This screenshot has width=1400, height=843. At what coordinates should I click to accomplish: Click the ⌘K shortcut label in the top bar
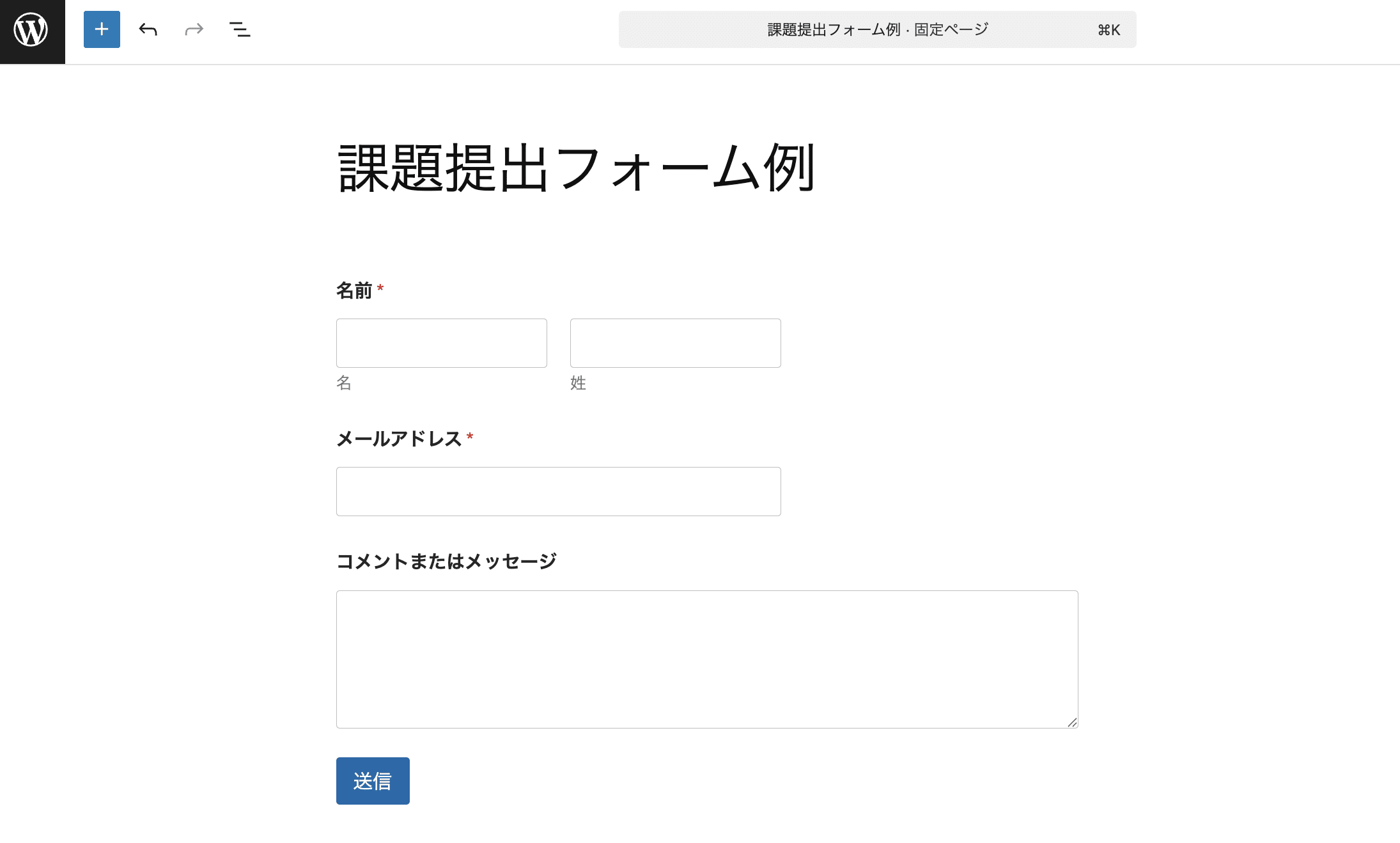coord(1108,29)
